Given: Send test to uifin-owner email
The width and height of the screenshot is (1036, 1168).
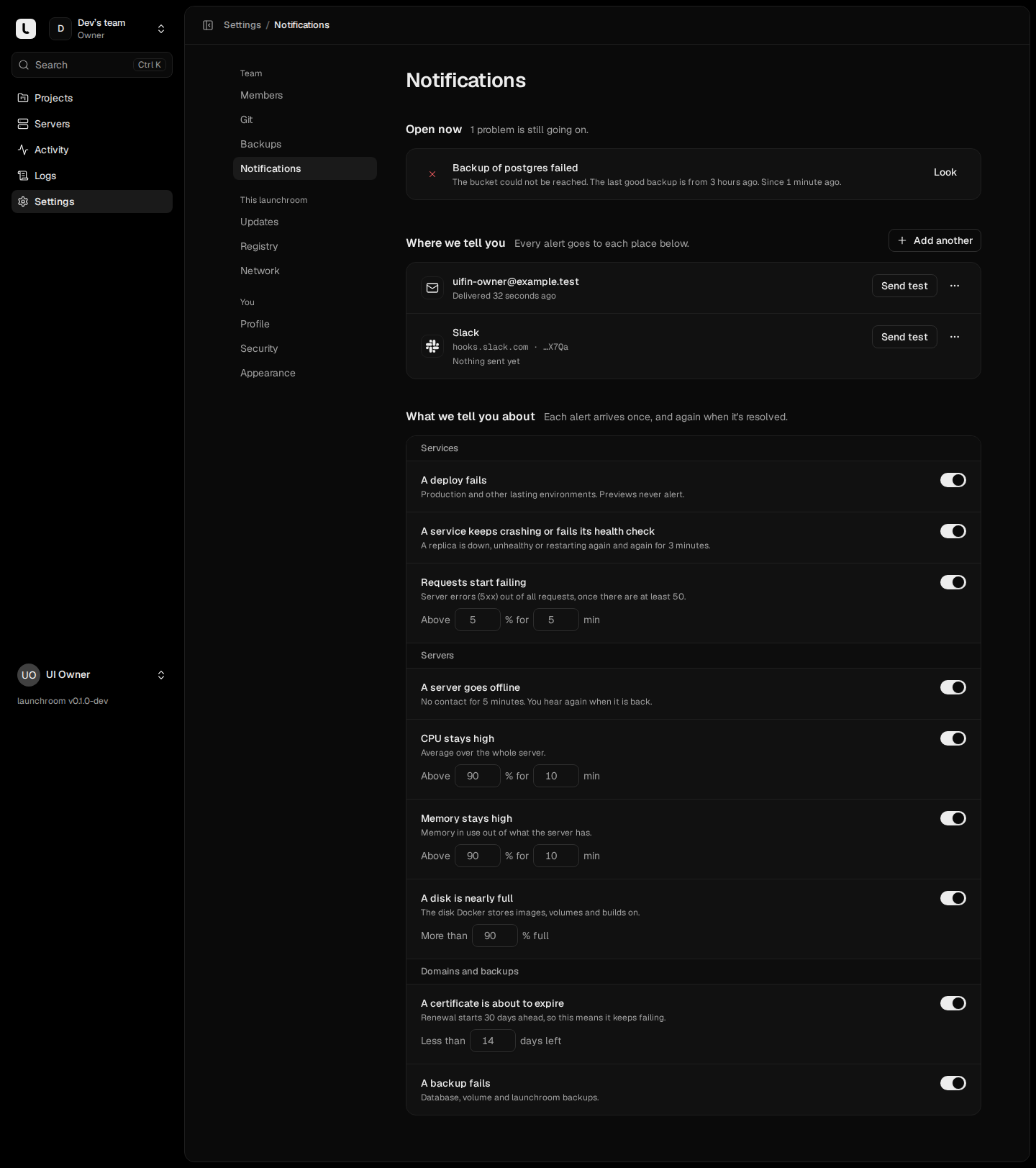Looking at the screenshot, I should coord(904,286).
